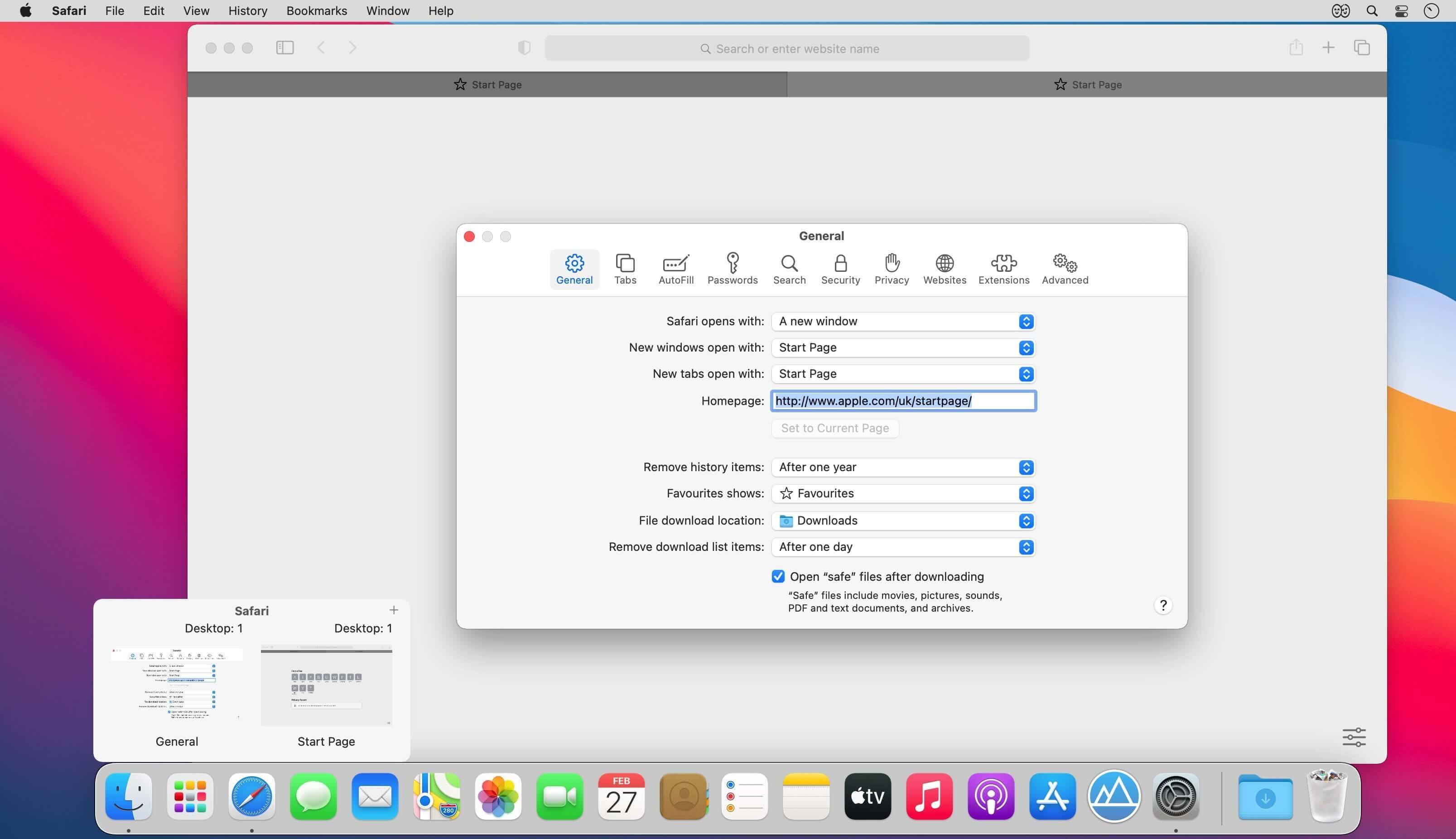Screen dimensions: 1456x839
Task: Open Reminders from the Dock
Action: 744,796
